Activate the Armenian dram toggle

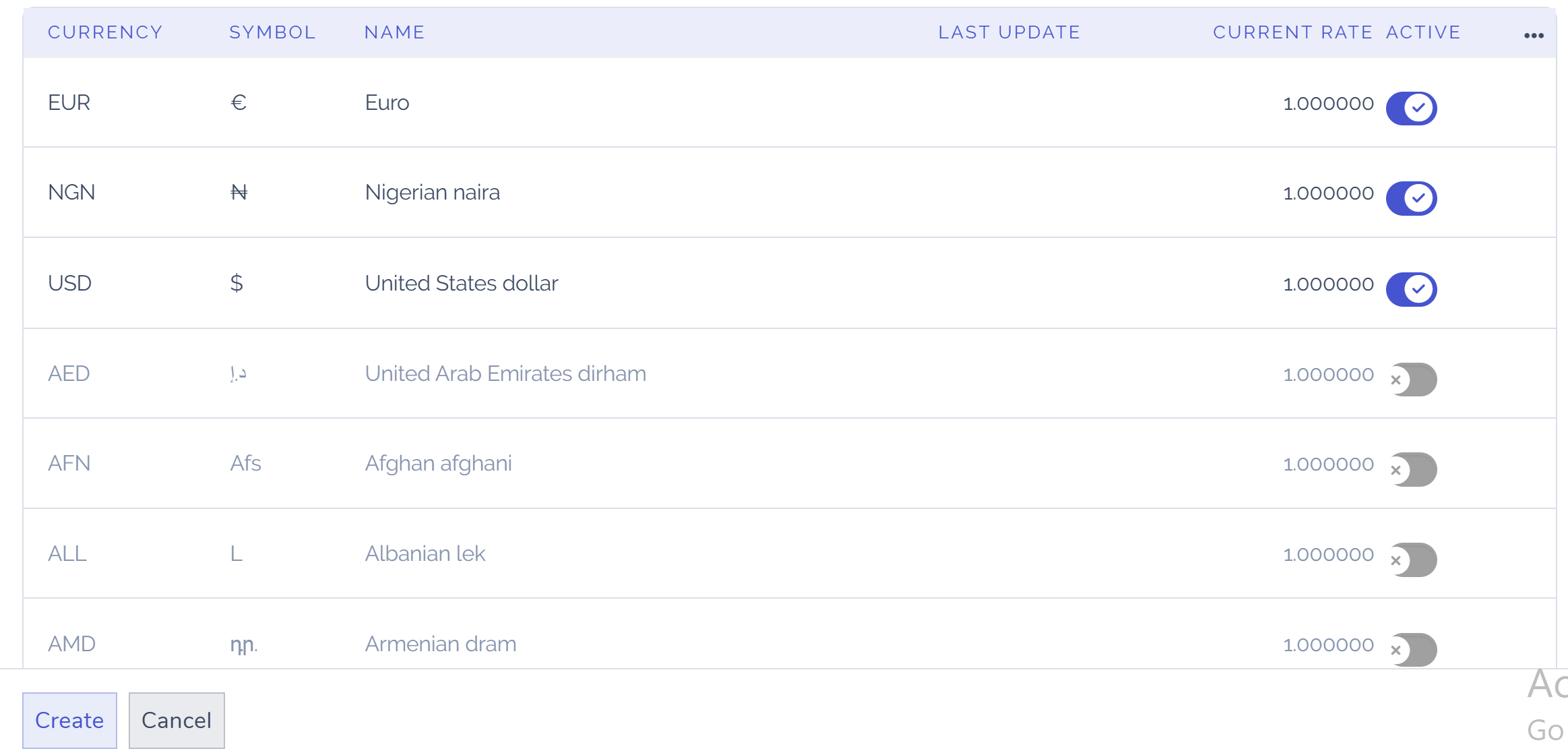(x=1413, y=649)
